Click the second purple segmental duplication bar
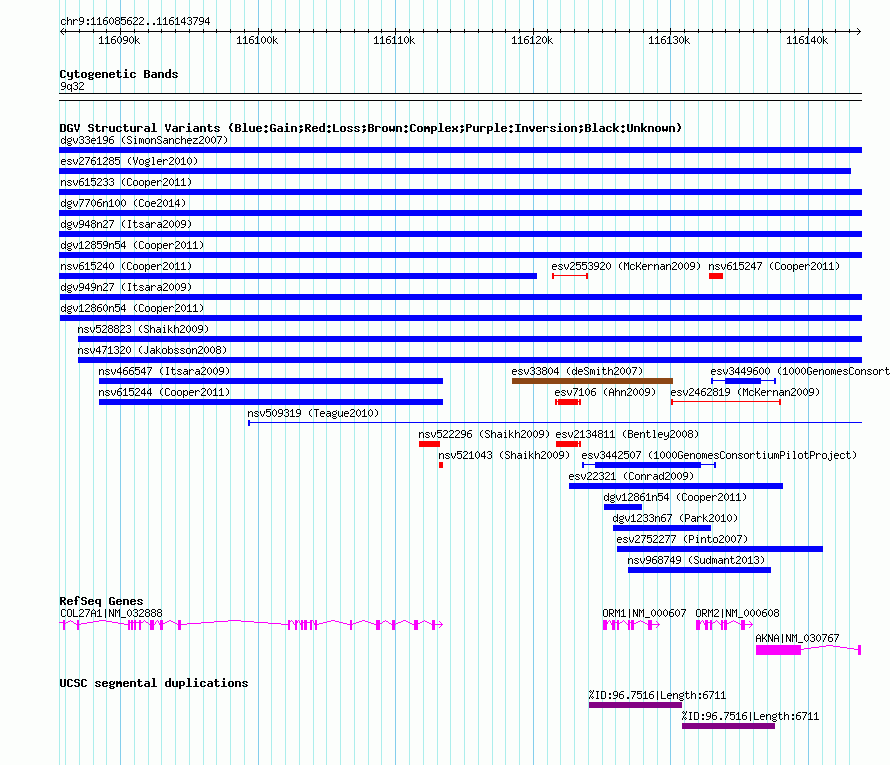This screenshot has height=765, width=890. click(x=728, y=726)
